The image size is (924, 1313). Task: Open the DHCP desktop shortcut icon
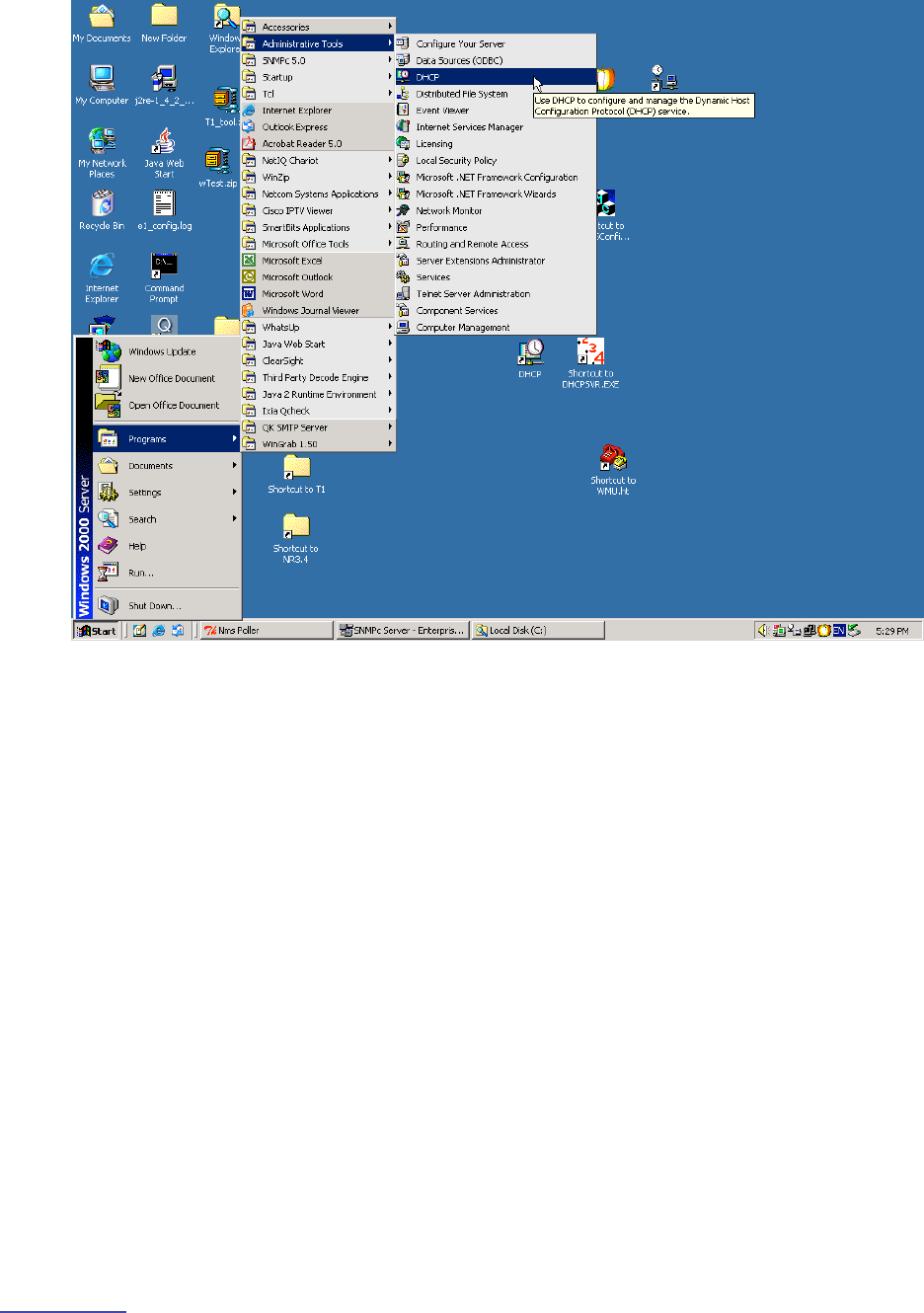530,359
